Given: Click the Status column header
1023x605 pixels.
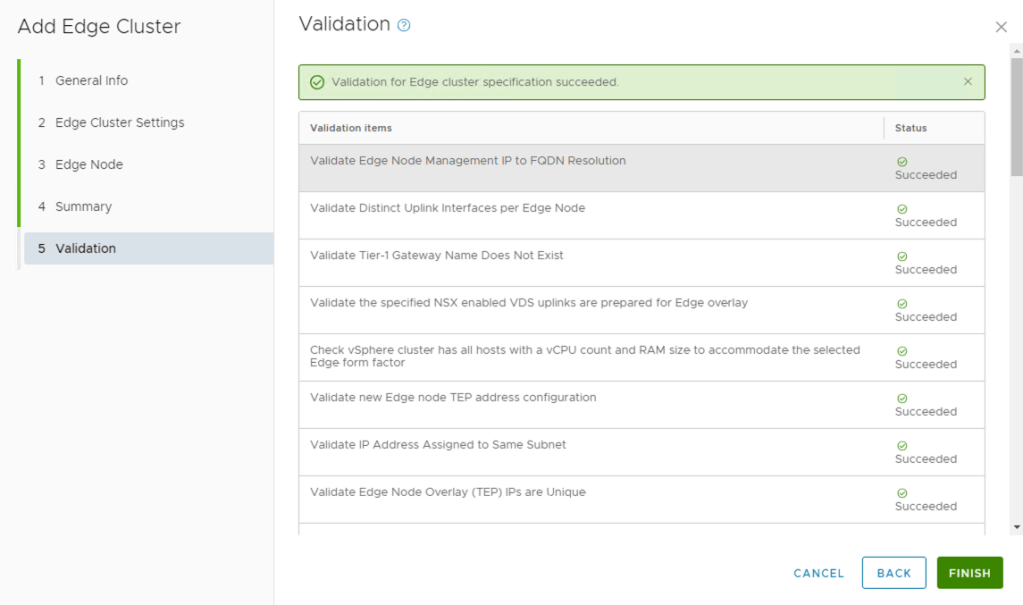Looking at the screenshot, I should coord(911,128).
